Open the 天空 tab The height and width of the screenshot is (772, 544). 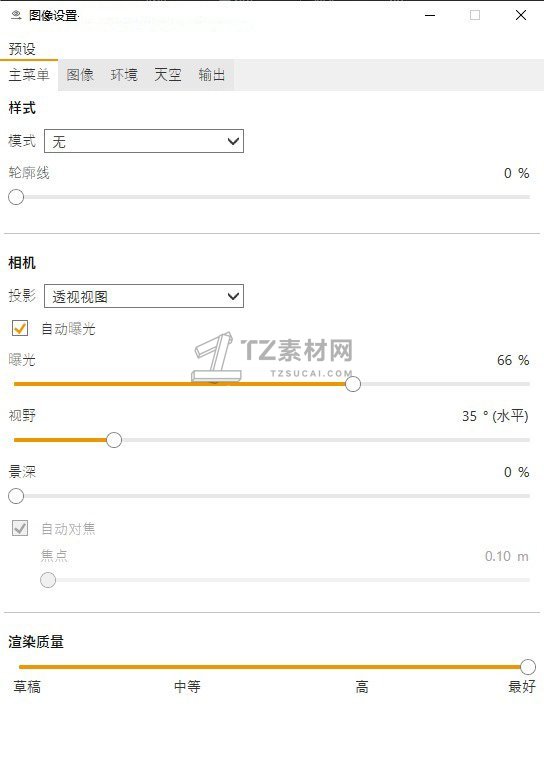coord(168,75)
